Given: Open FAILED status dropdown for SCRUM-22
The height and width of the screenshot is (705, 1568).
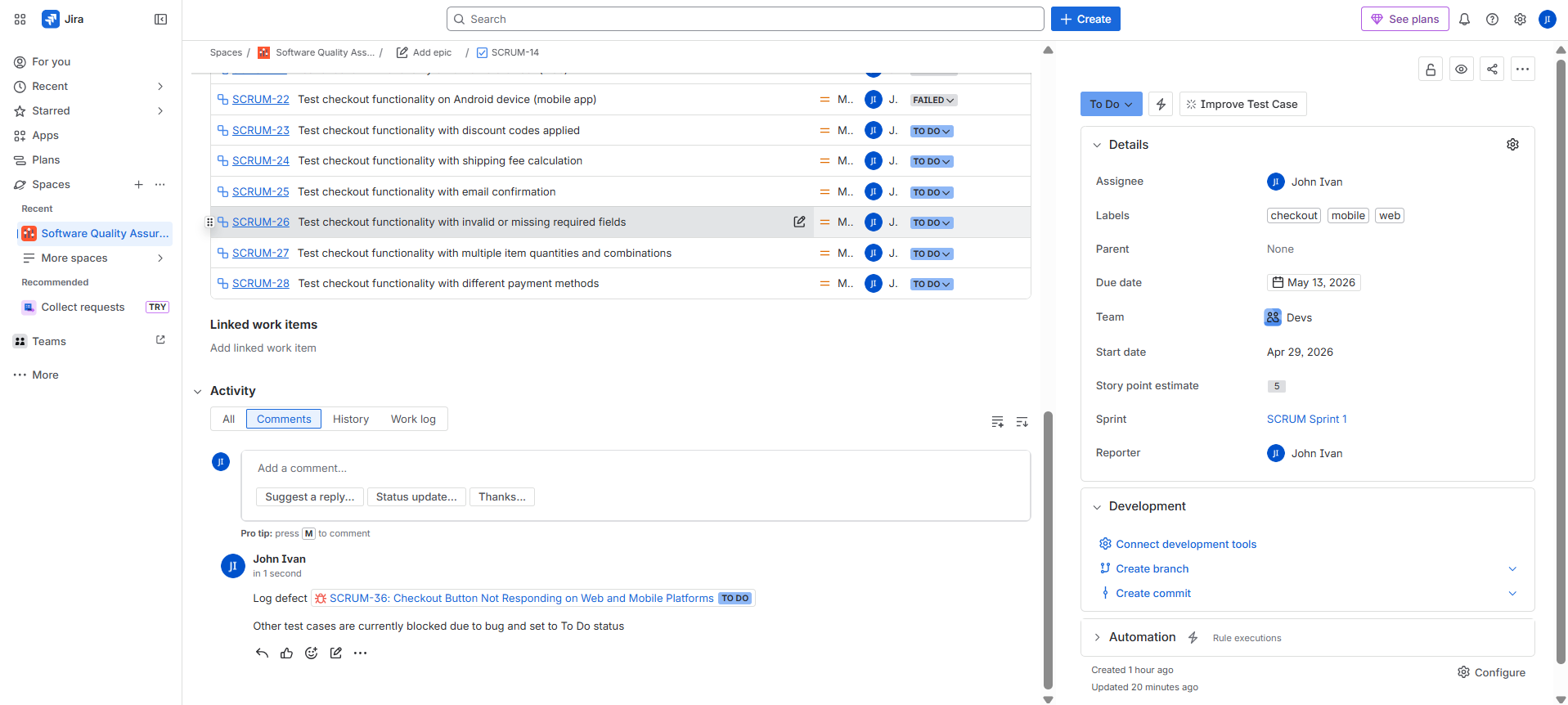Looking at the screenshot, I should tap(933, 100).
